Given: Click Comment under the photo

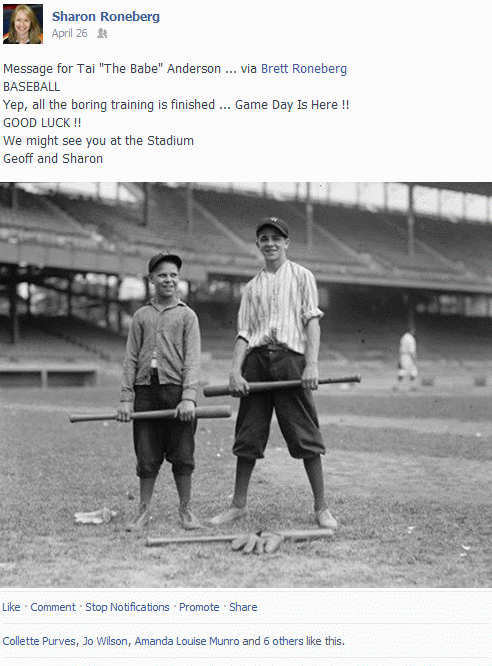Looking at the screenshot, I should tap(53, 607).
